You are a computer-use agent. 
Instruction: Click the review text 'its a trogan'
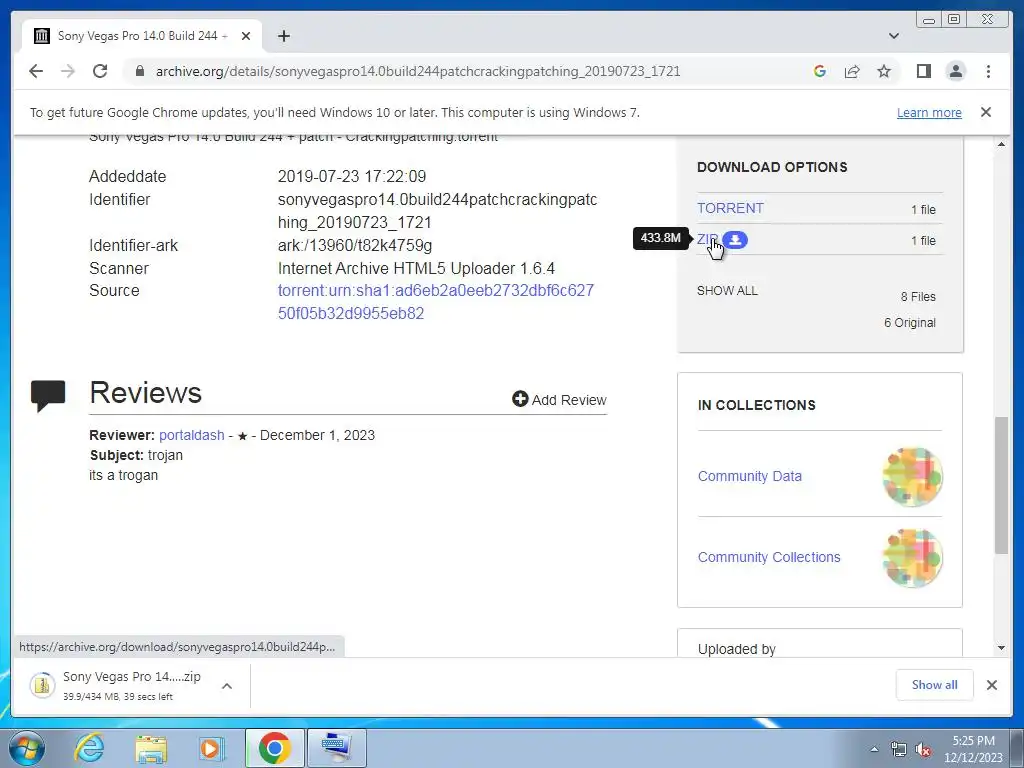click(123, 475)
